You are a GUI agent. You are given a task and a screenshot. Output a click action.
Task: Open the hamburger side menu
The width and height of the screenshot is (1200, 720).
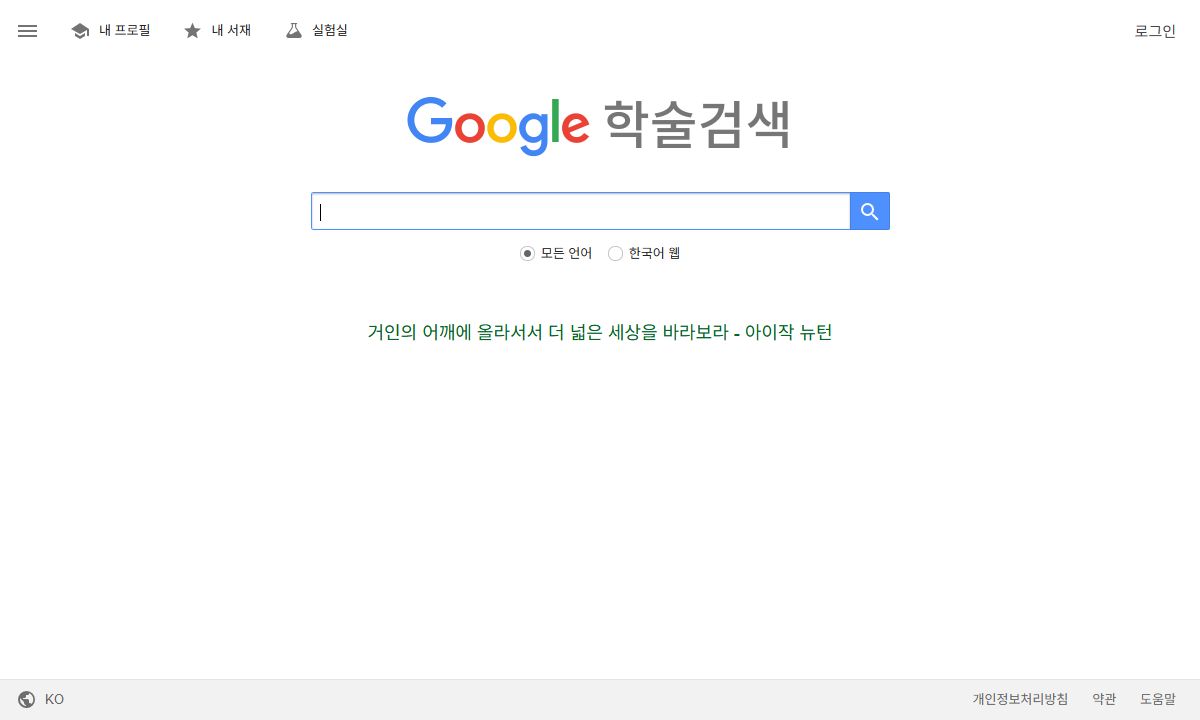tap(28, 31)
